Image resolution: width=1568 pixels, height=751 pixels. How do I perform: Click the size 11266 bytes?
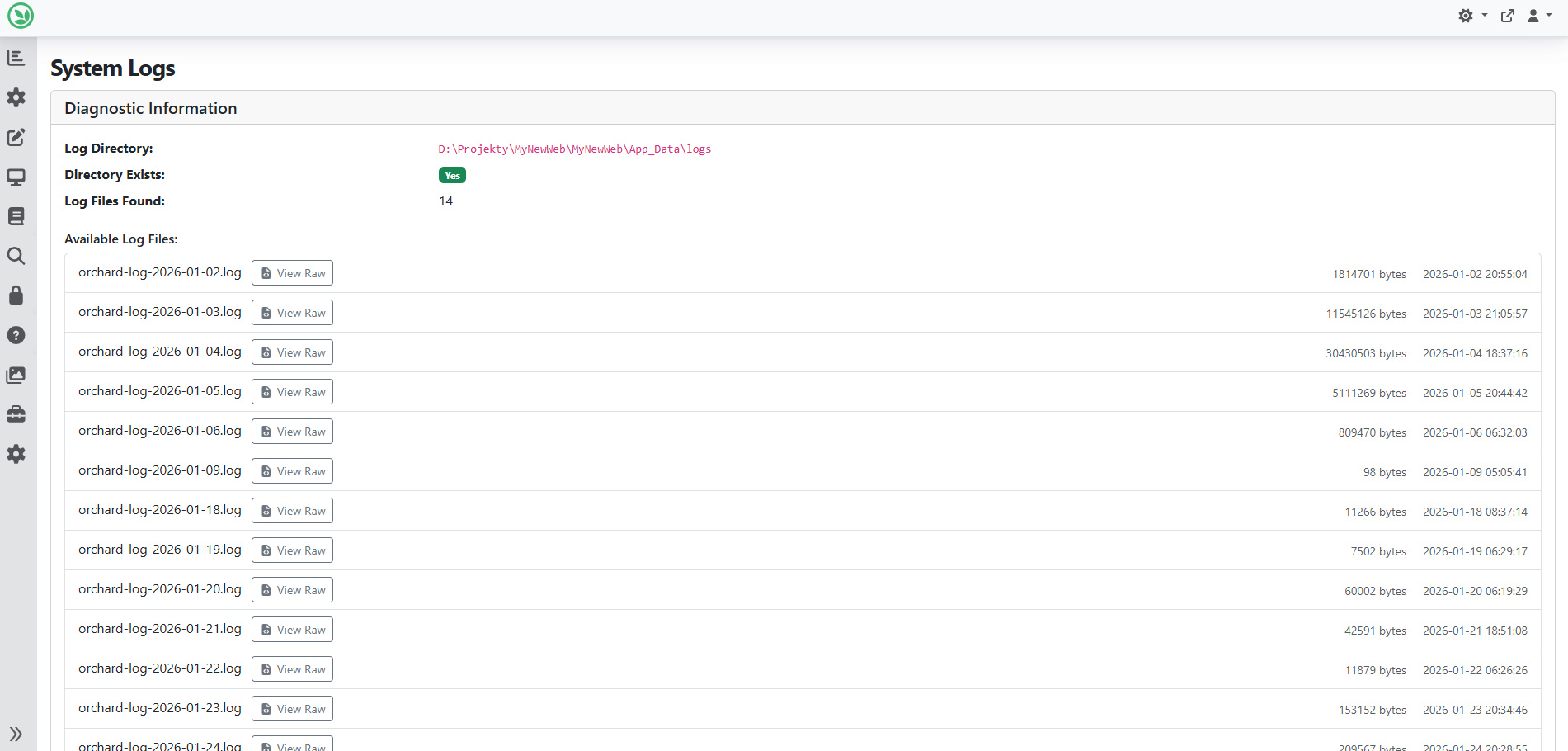(1376, 512)
